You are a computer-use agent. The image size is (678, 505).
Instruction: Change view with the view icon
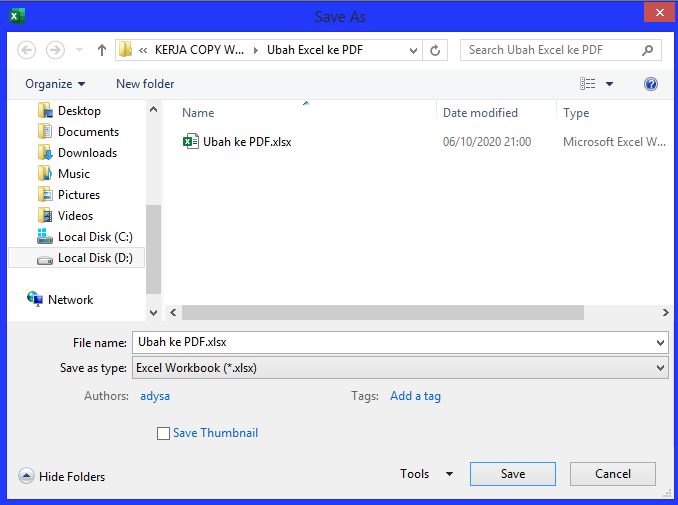click(x=587, y=83)
